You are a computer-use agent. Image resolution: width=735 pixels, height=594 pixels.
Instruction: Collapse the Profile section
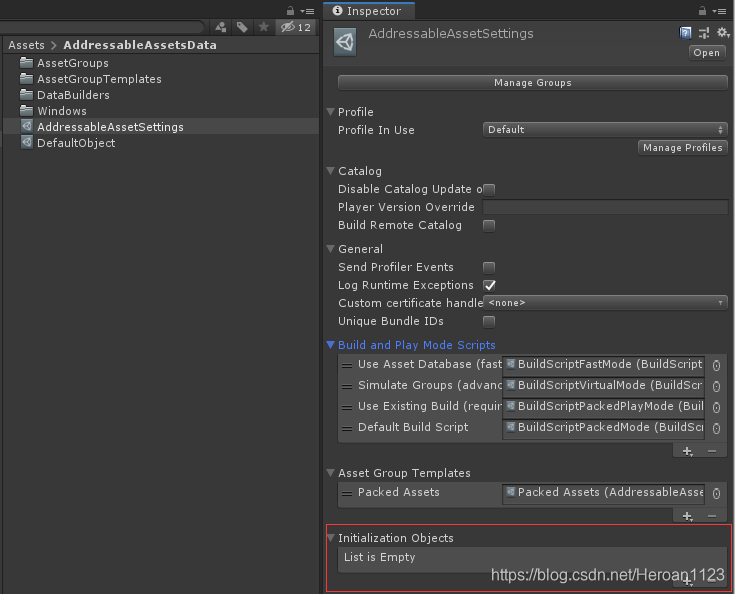[330, 112]
